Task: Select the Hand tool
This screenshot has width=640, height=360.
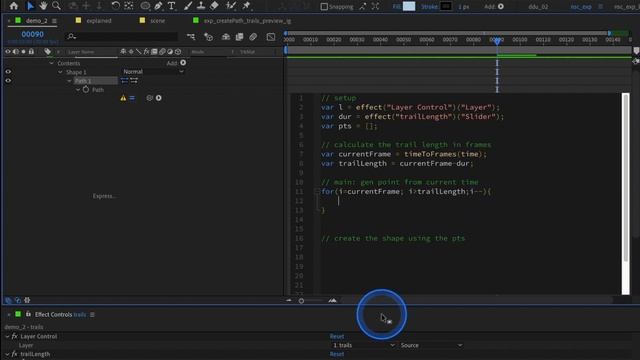Action: (43, 6)
